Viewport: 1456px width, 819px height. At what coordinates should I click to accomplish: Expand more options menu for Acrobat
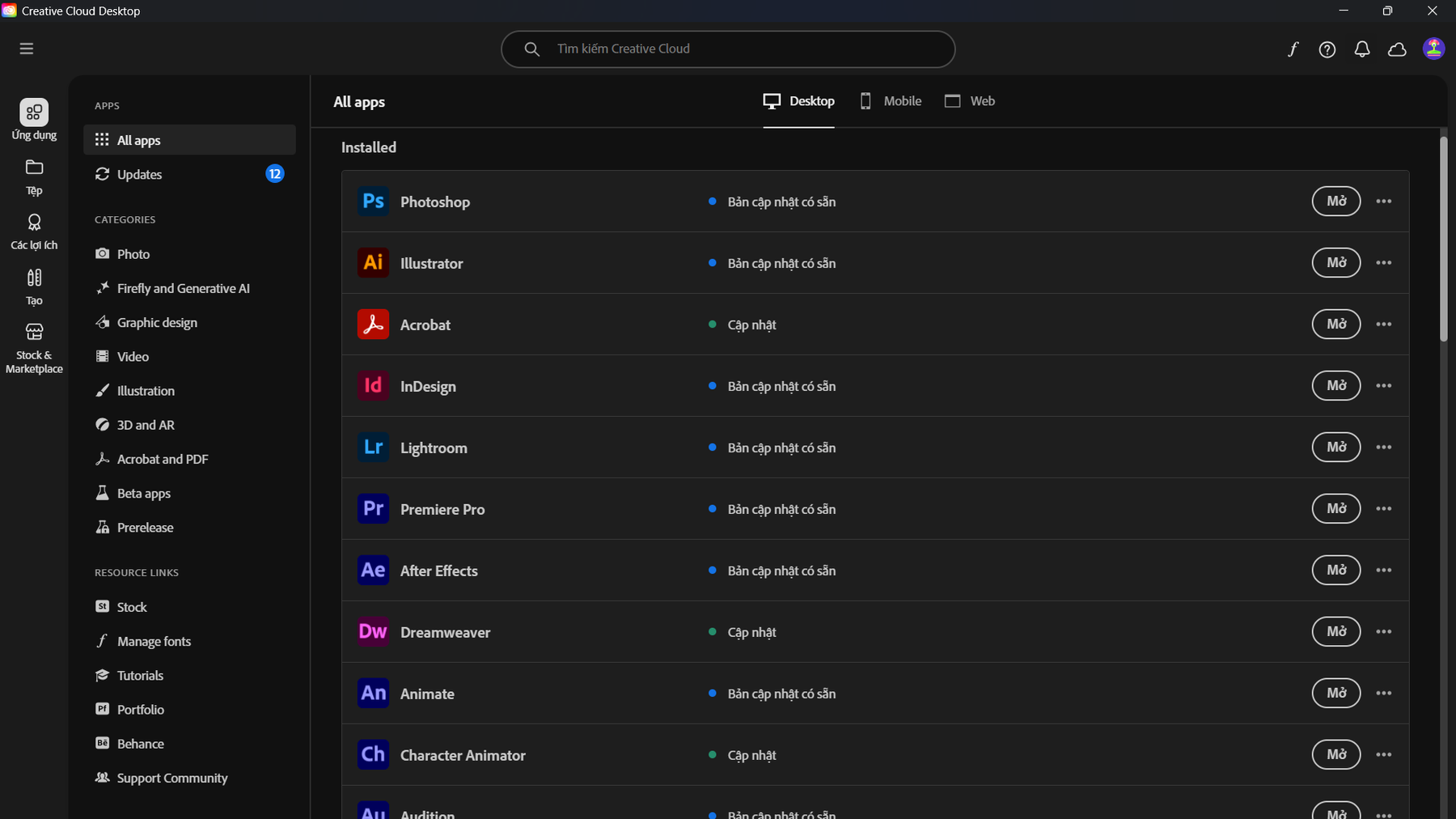tap(1383, 325)
